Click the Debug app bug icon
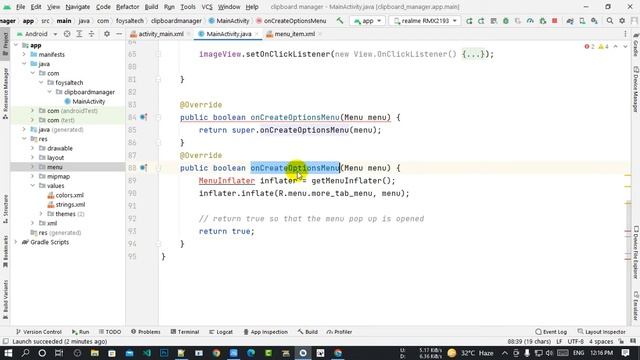The width and height of the screenshot is (640, 360). tap(506, 20)
